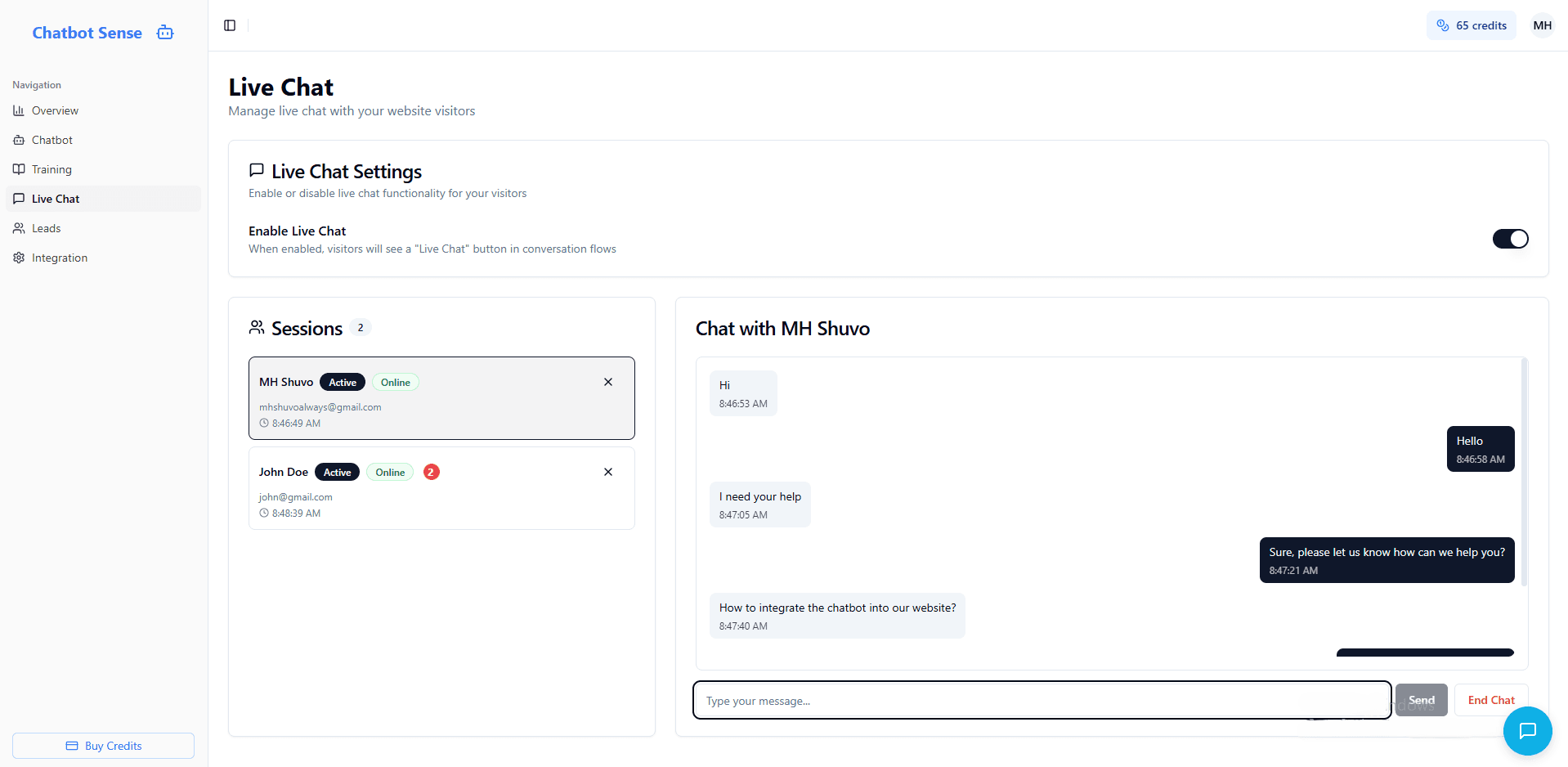Viewport: 1568px width, 767px height.
Task: Click the Training book icon
Action: click(x=19, y=169)
